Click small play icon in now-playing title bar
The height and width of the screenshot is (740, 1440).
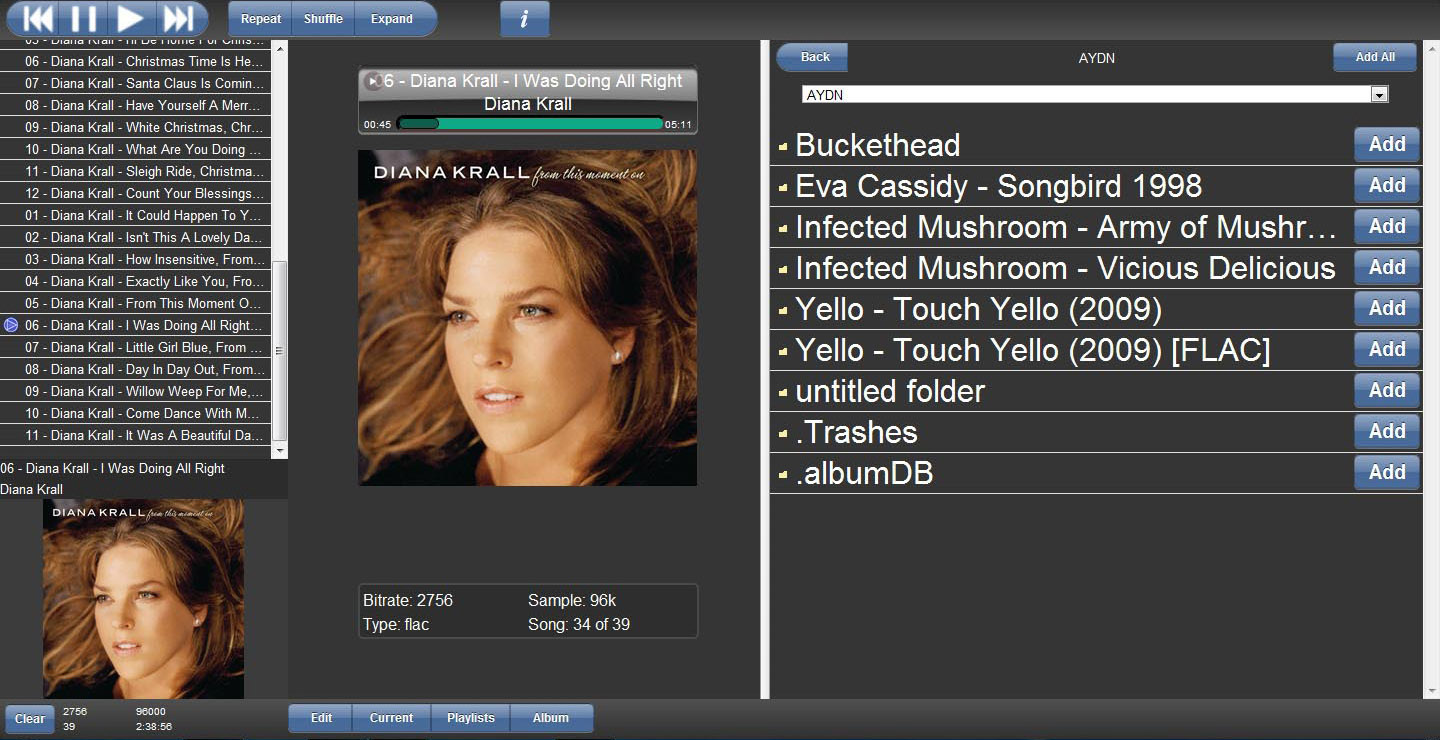pyautogui.click(x=373, y=81)
